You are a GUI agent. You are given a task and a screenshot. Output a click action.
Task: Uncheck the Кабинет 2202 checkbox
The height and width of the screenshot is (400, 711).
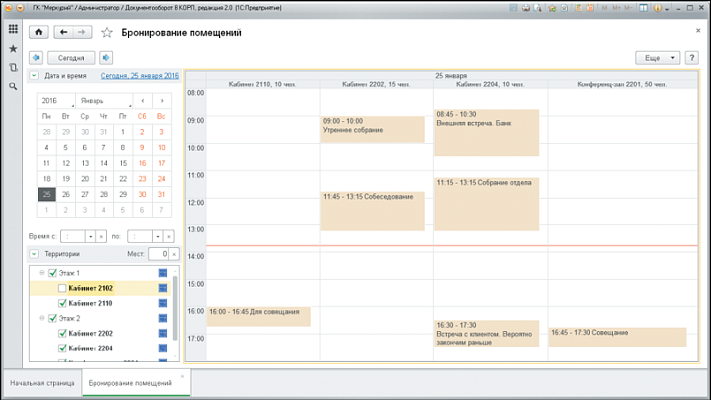(x=62, y=333)
